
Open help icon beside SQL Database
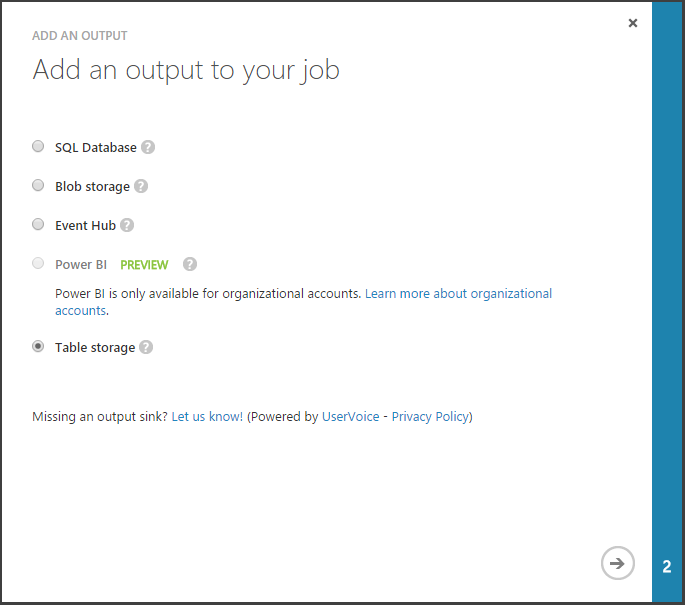point(148,147)
